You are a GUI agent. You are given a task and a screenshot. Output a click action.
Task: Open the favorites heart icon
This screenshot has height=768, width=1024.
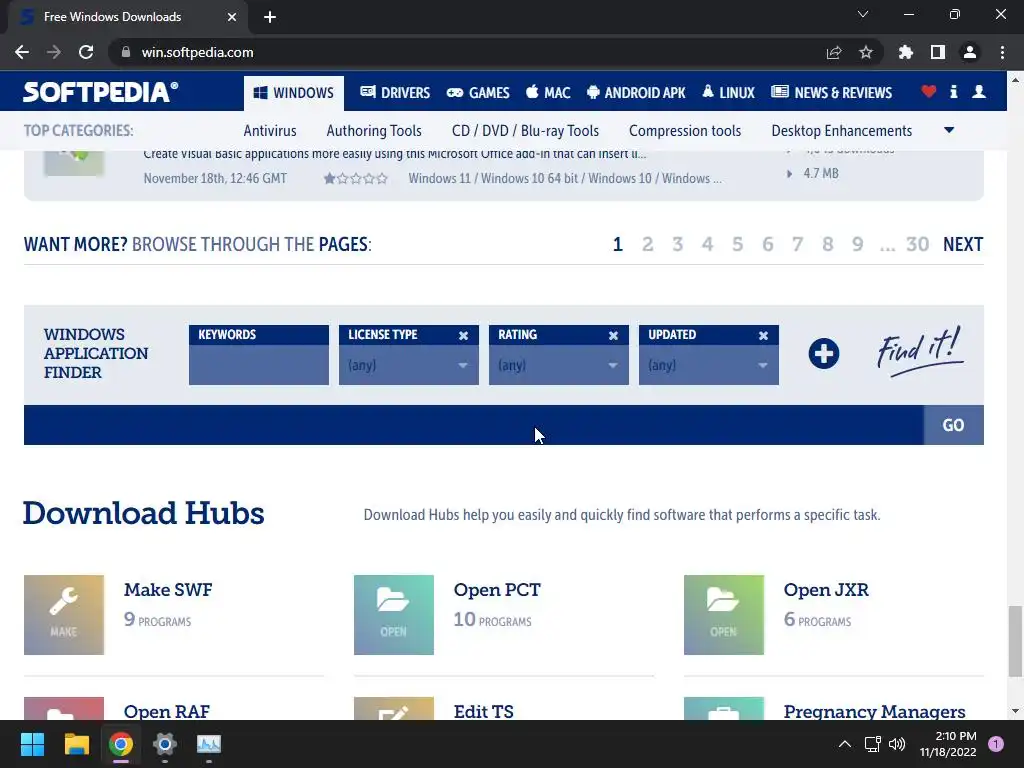[x=929, y=92]
